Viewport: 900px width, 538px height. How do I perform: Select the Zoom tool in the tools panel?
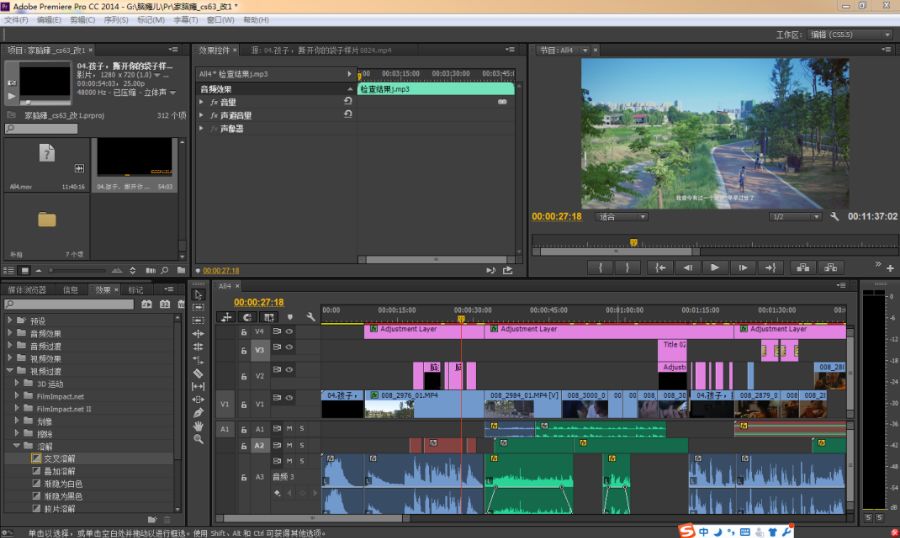(198, 438)
